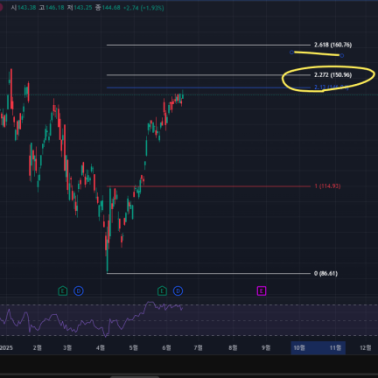Image resolution: width=378 pixels, height=378 pixels.
Task: Select the left endpoint of the yellow trend line
Action: click(x=292, y=52)
